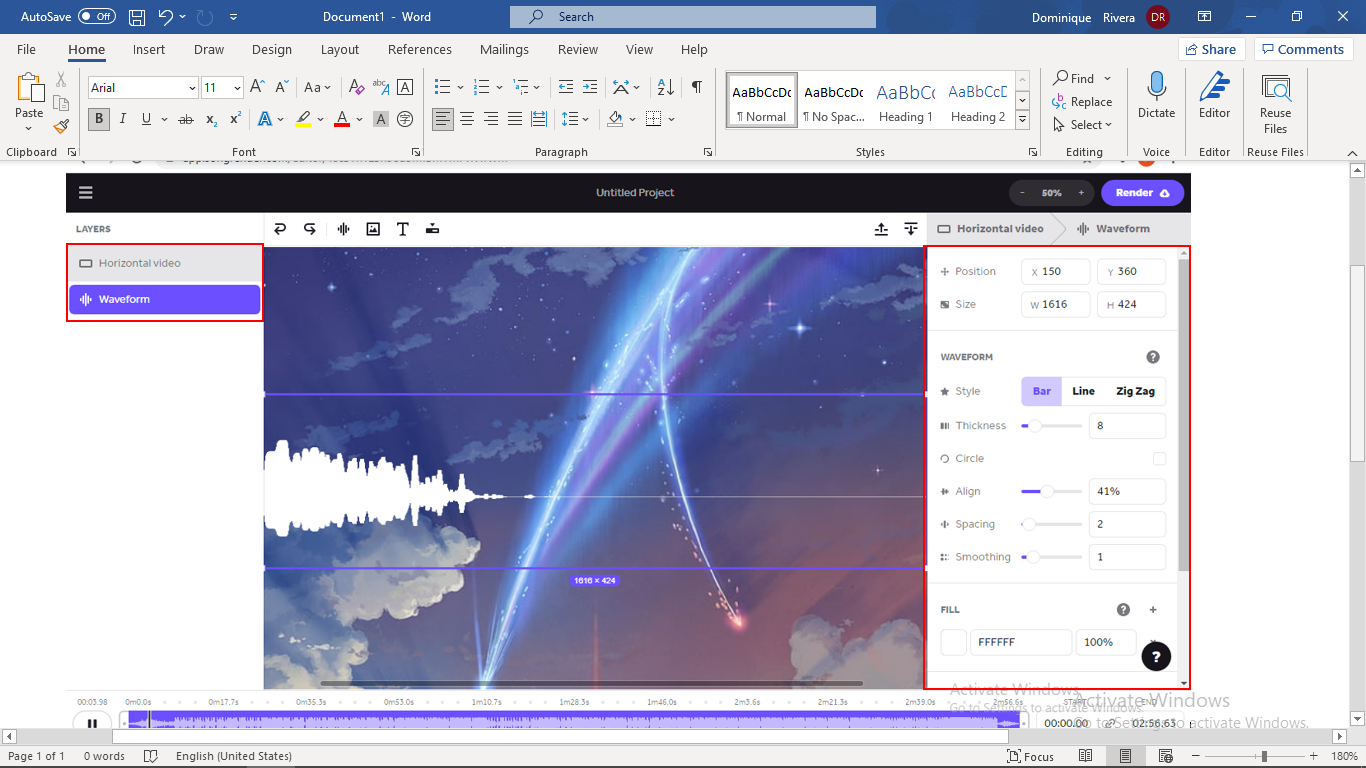
Task: Apply the red font color
Action: [342, 119]
